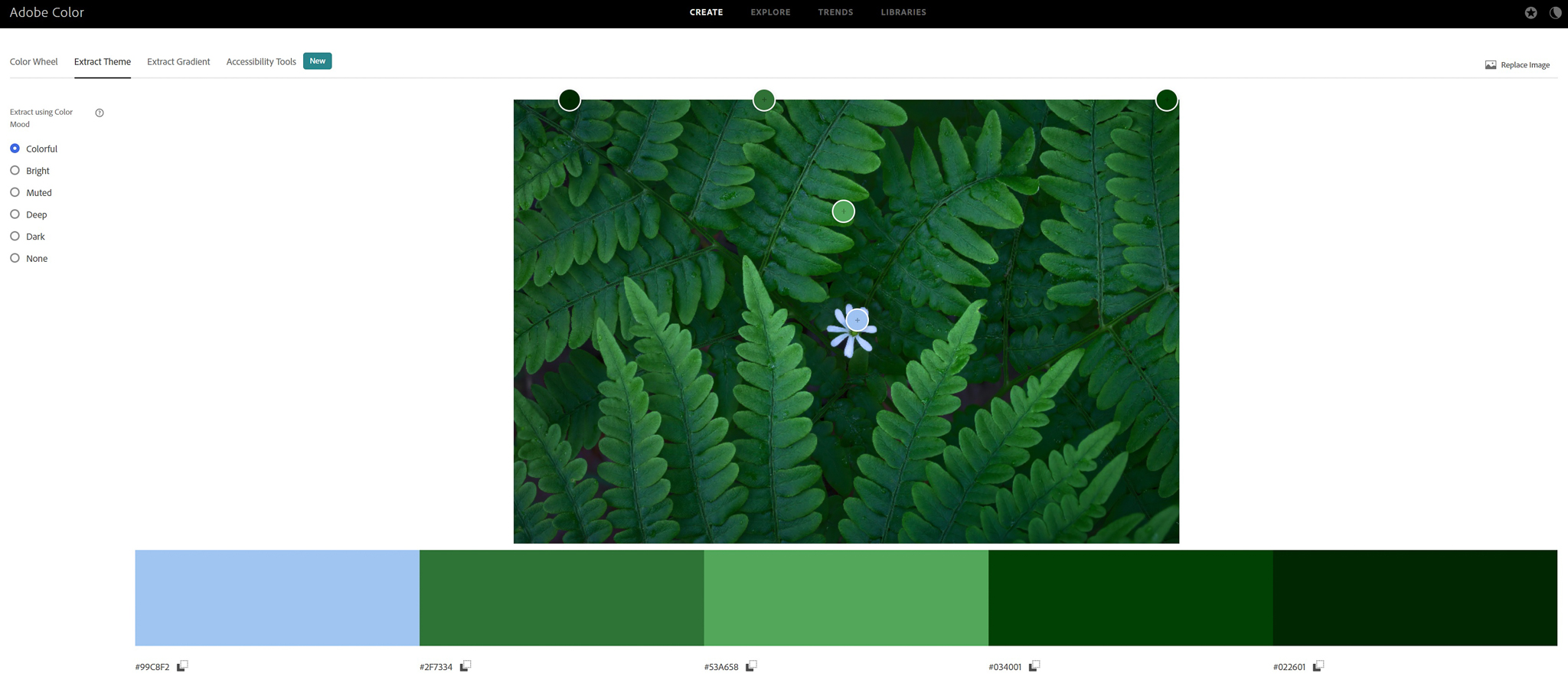This screenshot has width=1568, height=693.
Task: Select the Colorful mood radio
Action: point(15,149)
